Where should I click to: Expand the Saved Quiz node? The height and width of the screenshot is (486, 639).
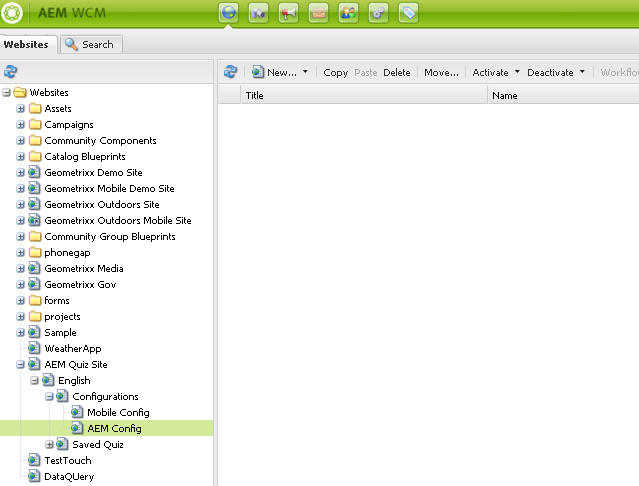point(49,444)
